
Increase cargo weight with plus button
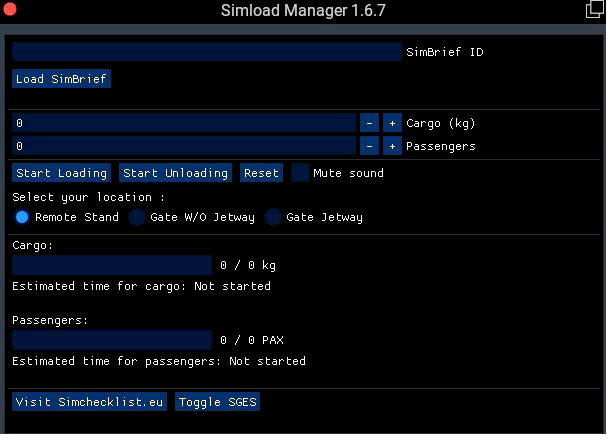[392, 123]
